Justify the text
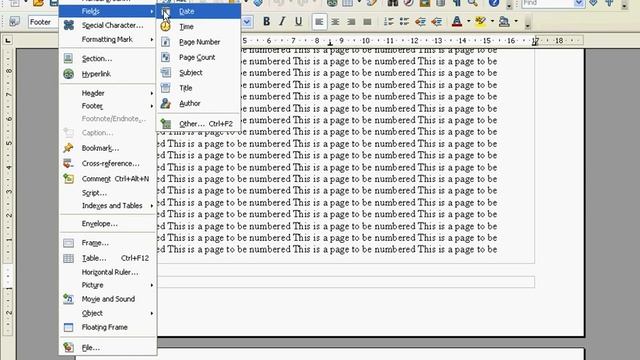640x360 pixels. pyautogui.click(x=367, y=22)
